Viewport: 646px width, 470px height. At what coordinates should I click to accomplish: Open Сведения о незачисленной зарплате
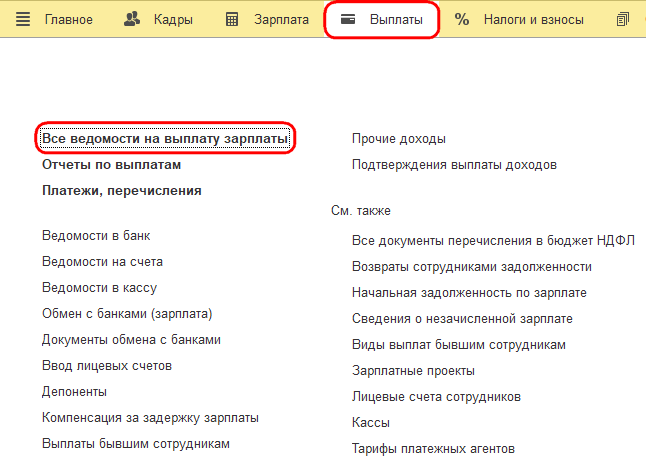point(462,318)
